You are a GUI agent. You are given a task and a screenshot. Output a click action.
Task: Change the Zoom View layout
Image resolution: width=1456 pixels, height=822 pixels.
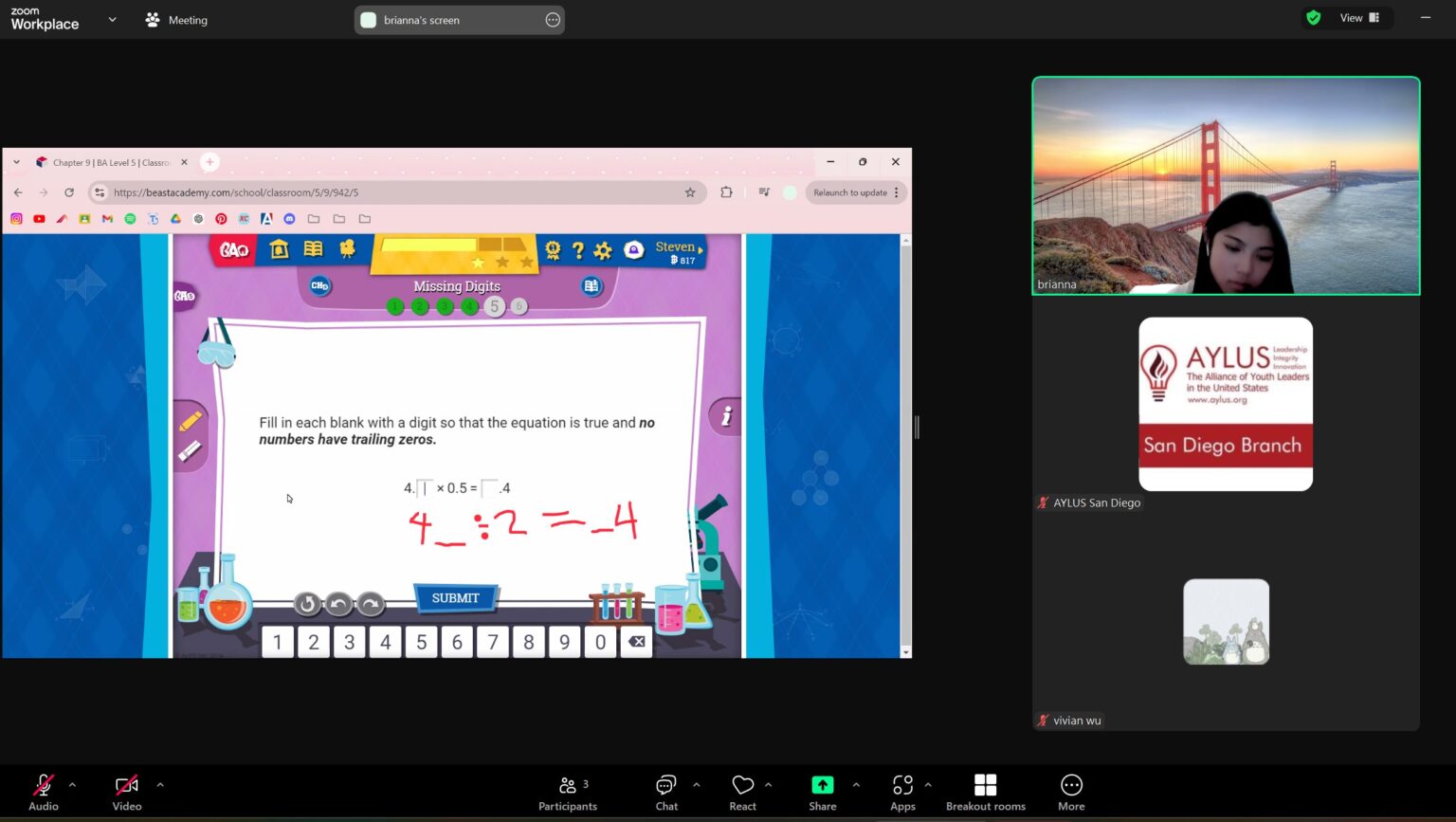pos(1360,18)
